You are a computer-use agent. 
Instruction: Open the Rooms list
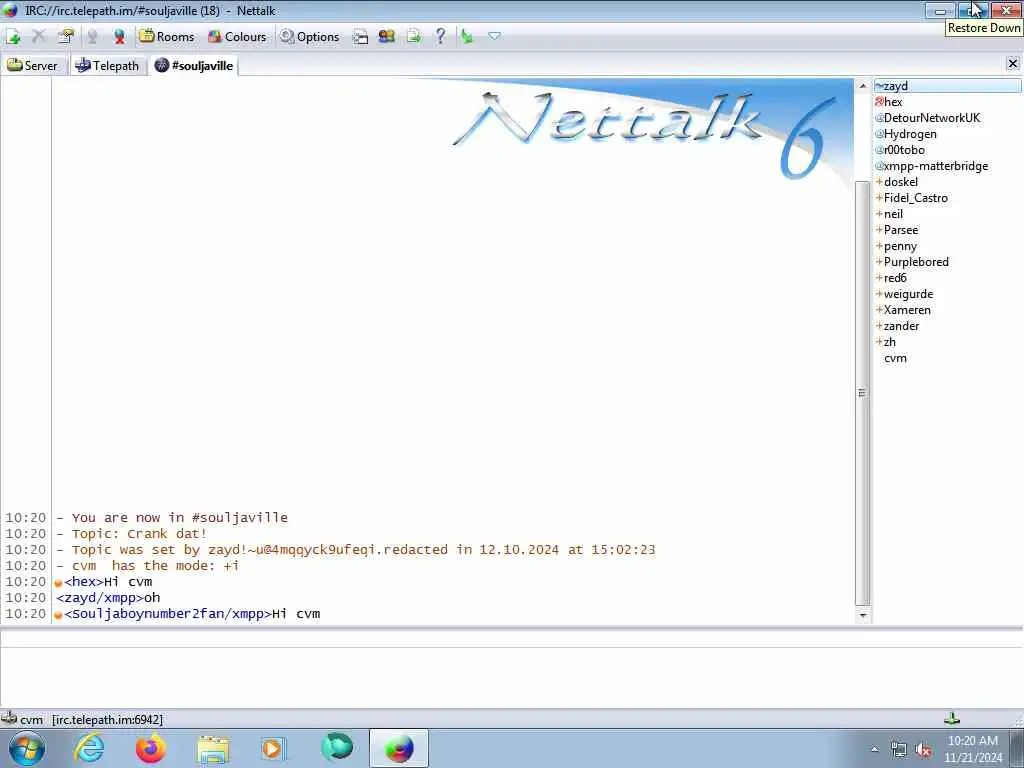pyautogui.click(x=167, y=37)
